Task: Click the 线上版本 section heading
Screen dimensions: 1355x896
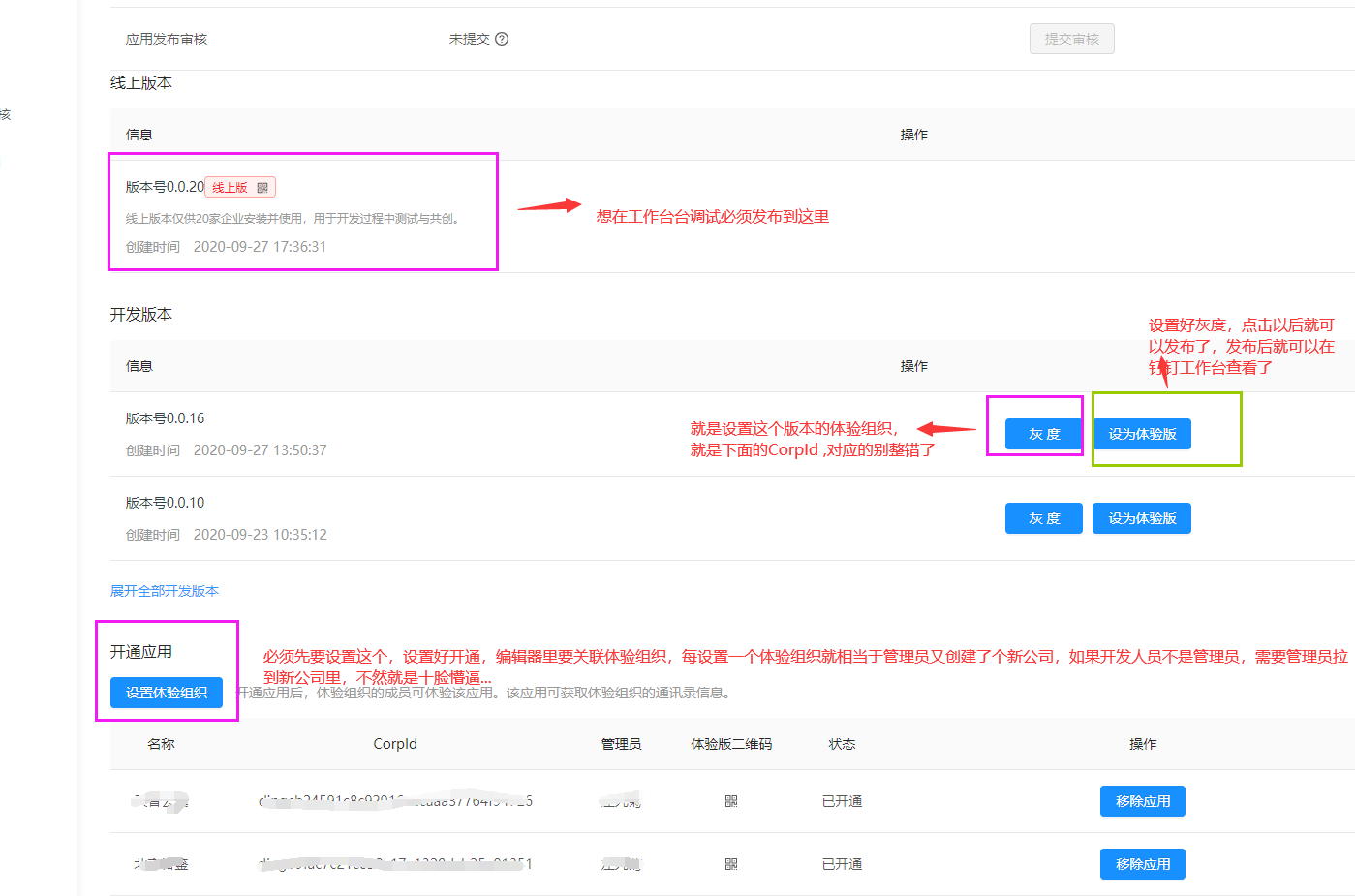Action: (x=141, y=83)
